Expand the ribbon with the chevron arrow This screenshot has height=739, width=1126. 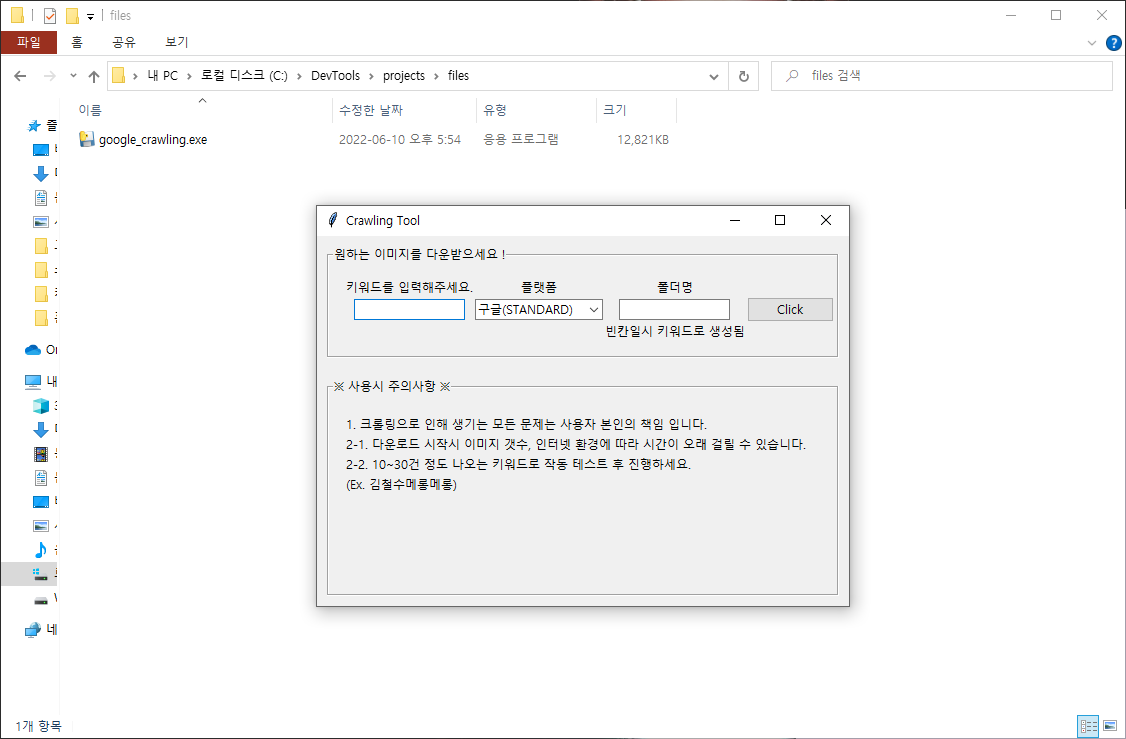(1091, 43)
